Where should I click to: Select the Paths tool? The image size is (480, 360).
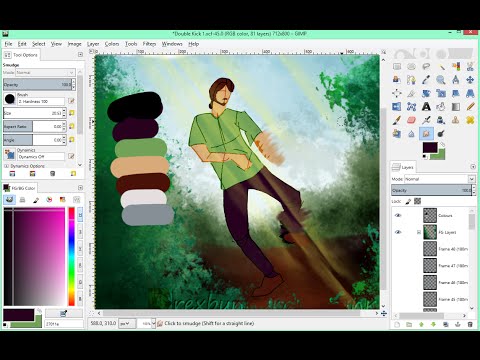pos(412,80)
